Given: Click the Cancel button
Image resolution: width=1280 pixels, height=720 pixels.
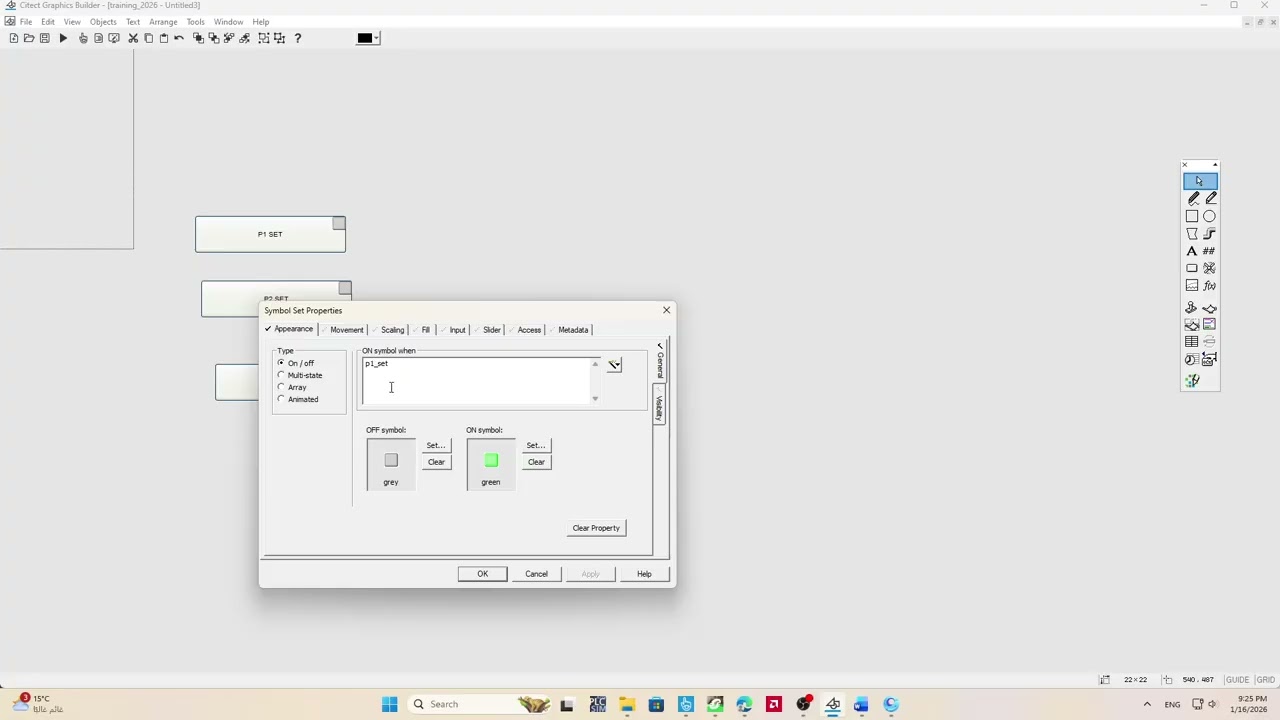Looking at the screenshot, I should click(x=536, y=574).
